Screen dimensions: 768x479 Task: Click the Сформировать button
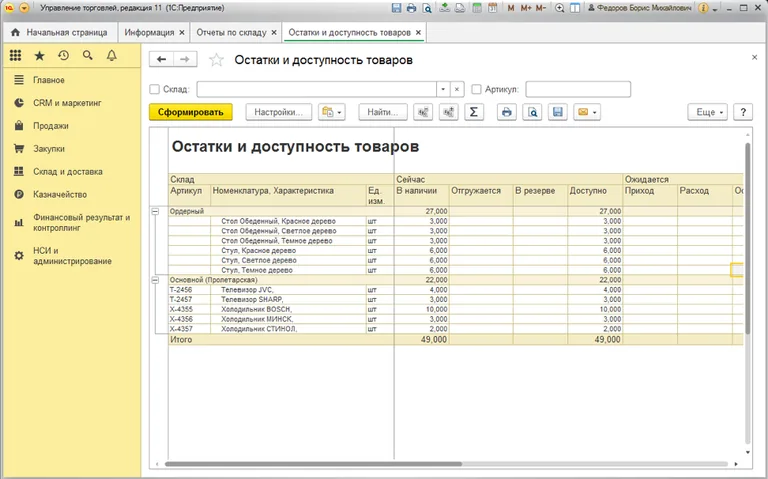pyautogui.click(x=190, y=112)
